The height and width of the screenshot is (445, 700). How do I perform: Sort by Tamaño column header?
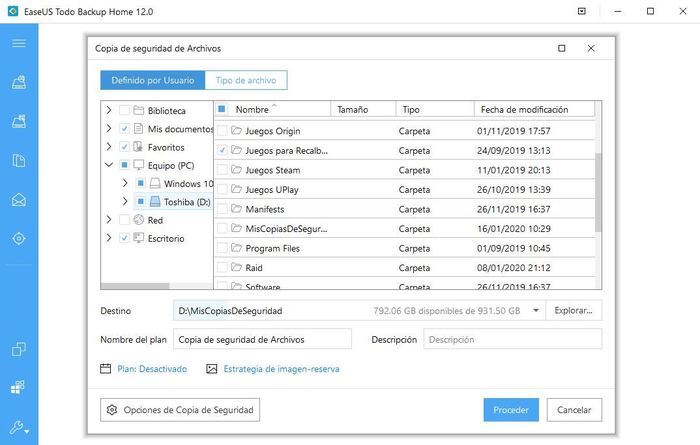click(363, 109)
